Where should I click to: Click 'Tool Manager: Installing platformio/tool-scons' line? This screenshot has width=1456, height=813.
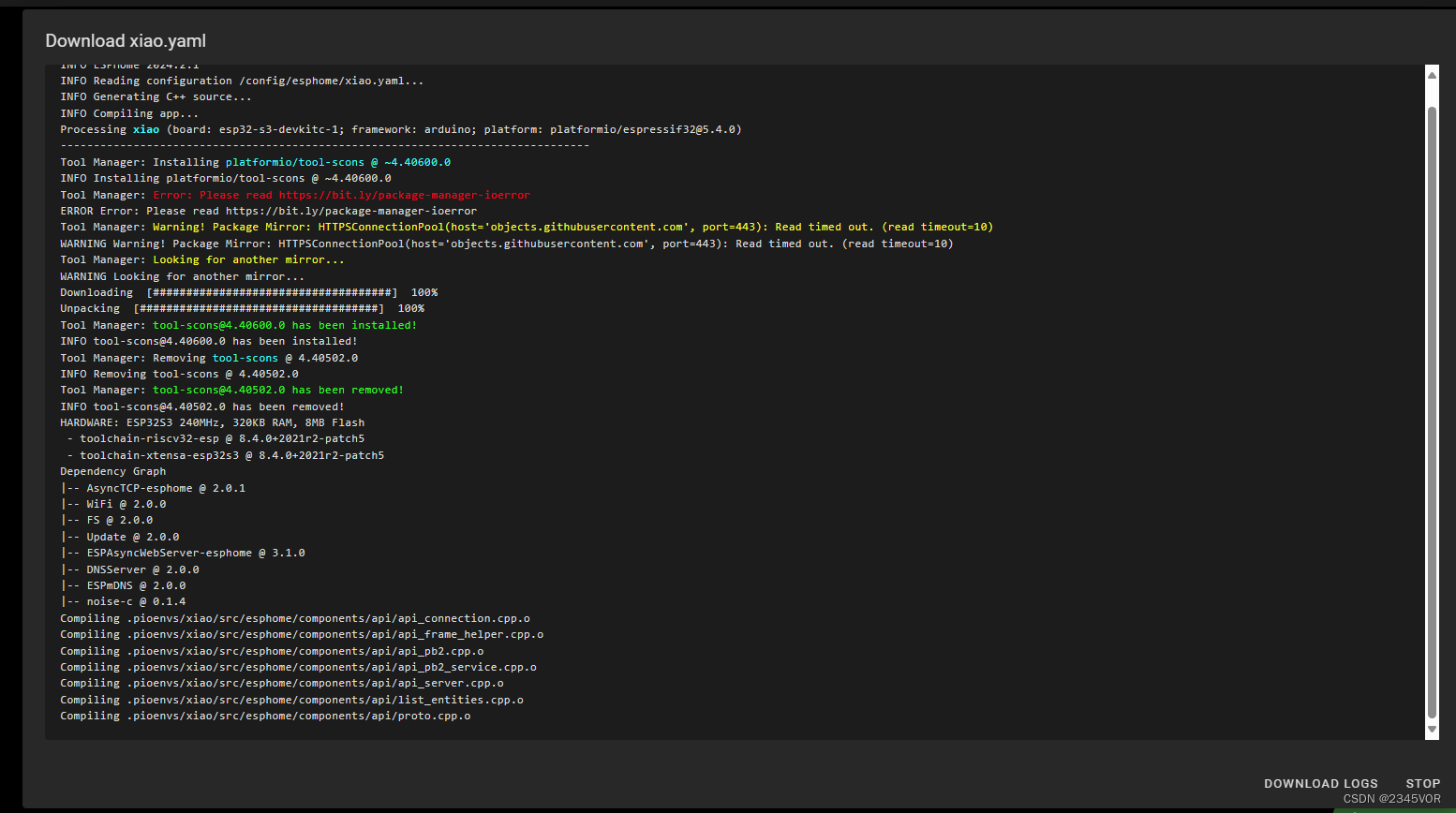point(256,163)
